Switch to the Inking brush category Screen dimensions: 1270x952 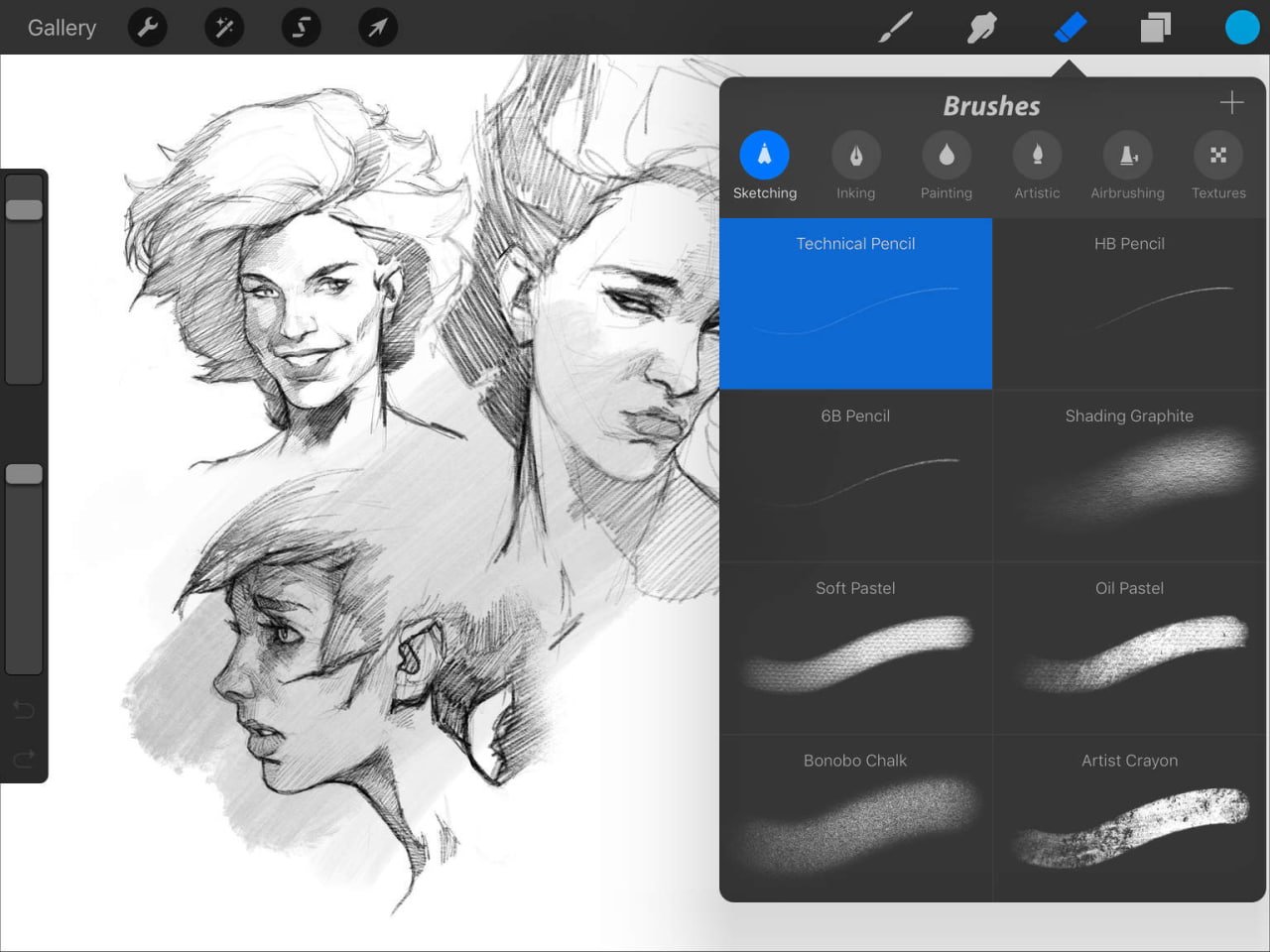click(x=855, y=166)
